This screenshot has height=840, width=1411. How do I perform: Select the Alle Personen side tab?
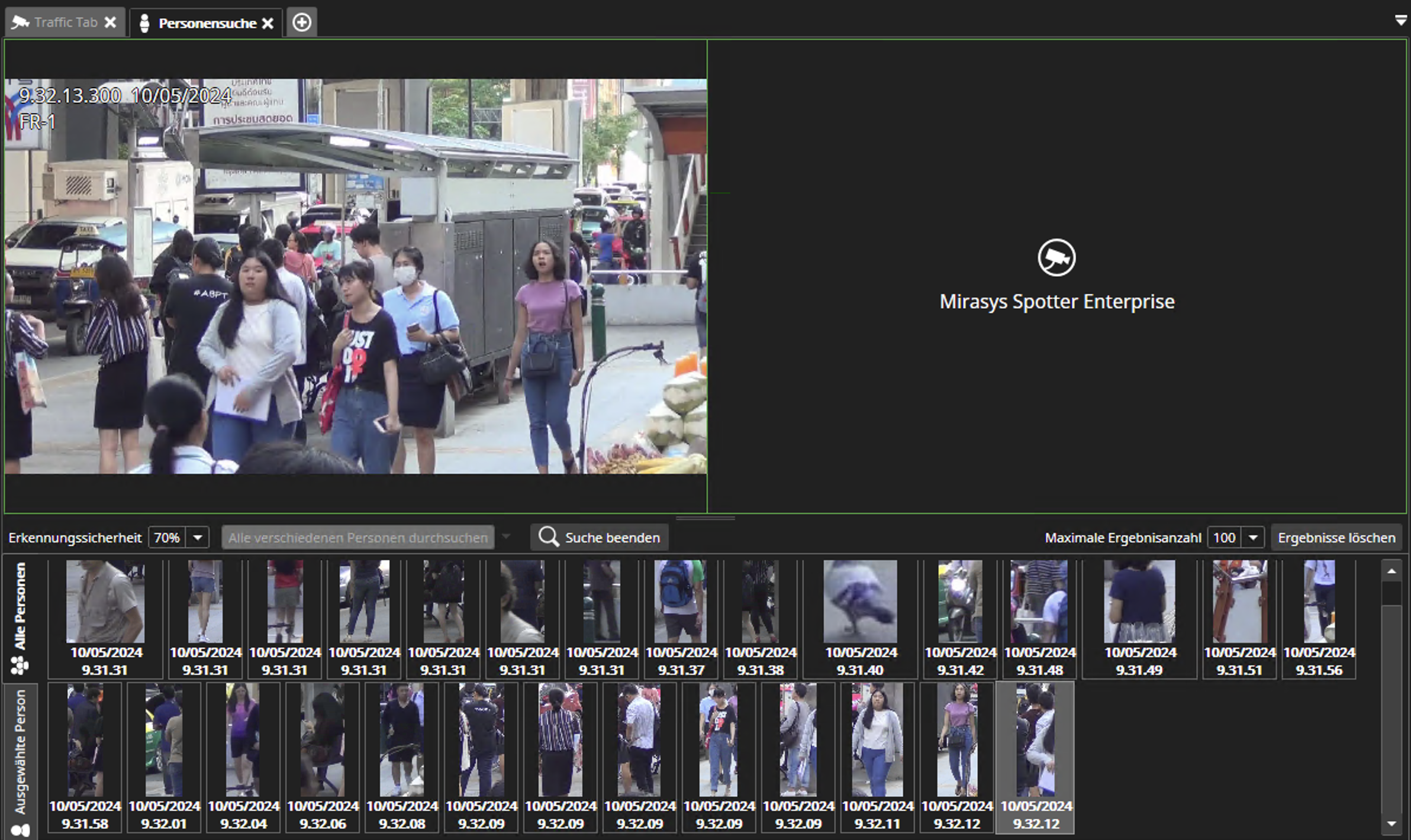click(20, 615)
